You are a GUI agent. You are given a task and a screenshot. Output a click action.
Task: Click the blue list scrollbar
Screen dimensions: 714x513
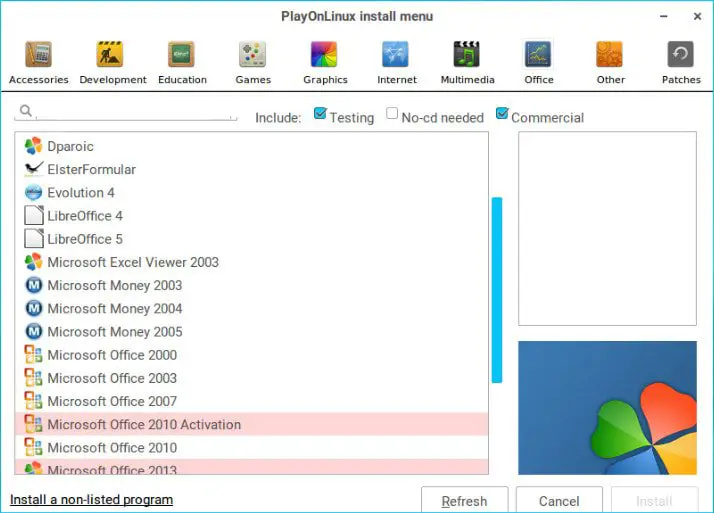[x=497, y=290]
